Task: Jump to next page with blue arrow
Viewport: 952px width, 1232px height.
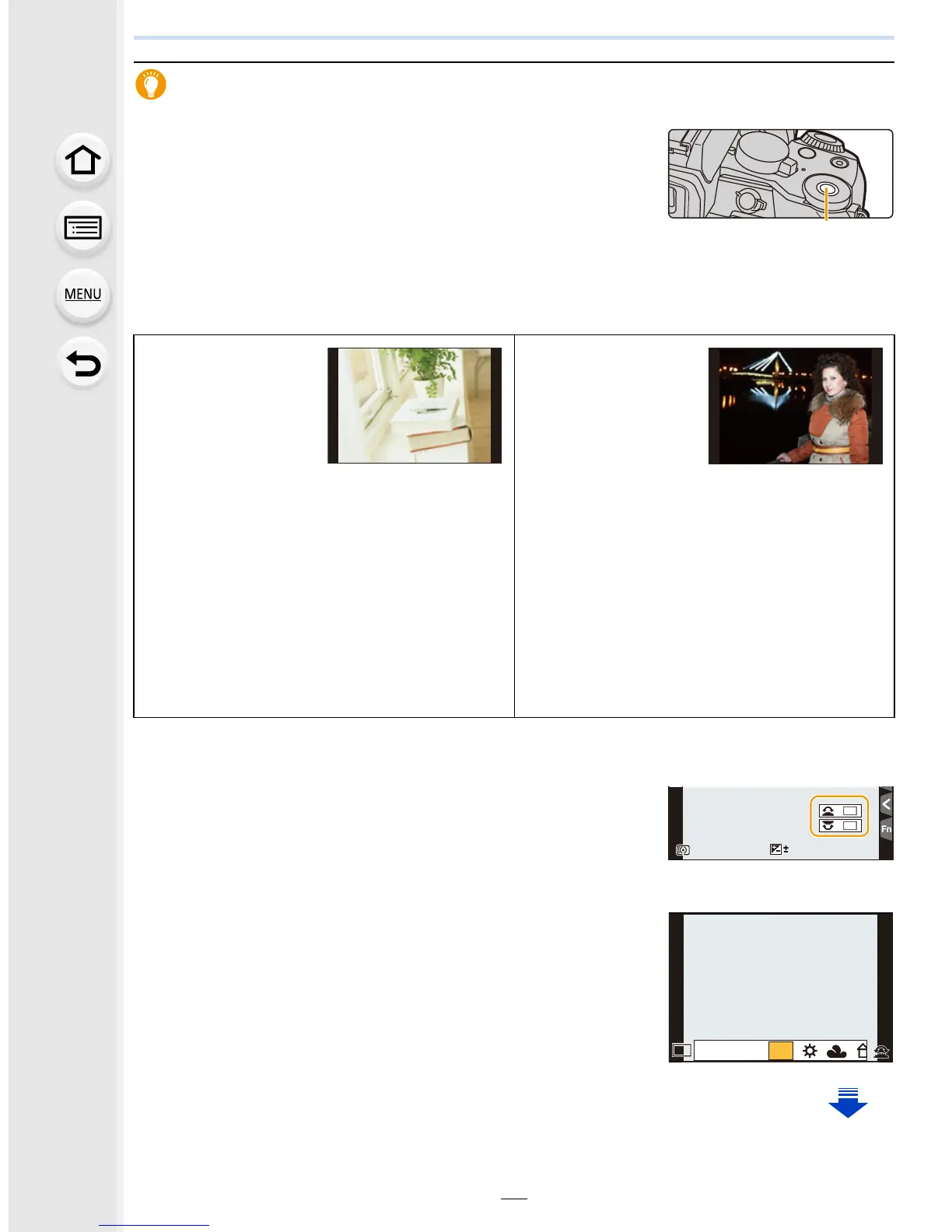Action: coord(848,1103)
